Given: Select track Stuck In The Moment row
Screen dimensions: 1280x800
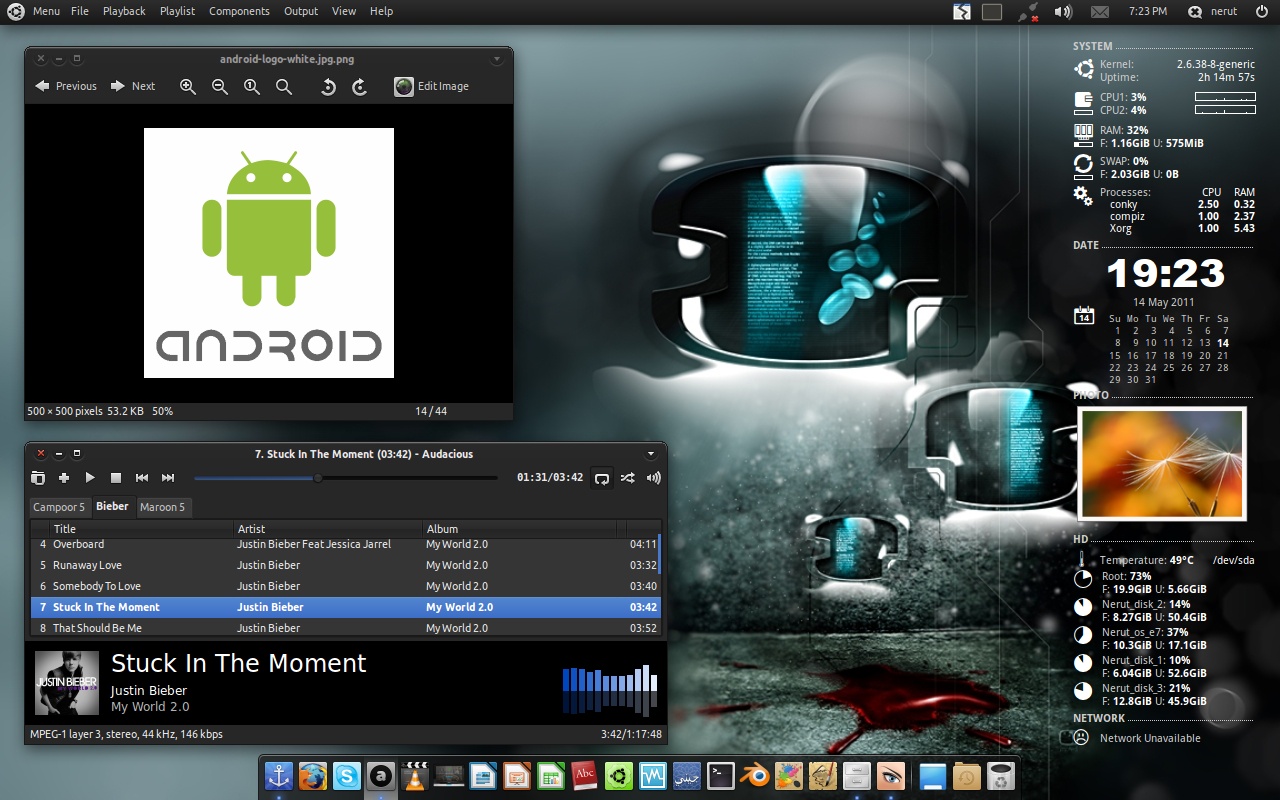Looking at the screenshot, I should 345,607.
